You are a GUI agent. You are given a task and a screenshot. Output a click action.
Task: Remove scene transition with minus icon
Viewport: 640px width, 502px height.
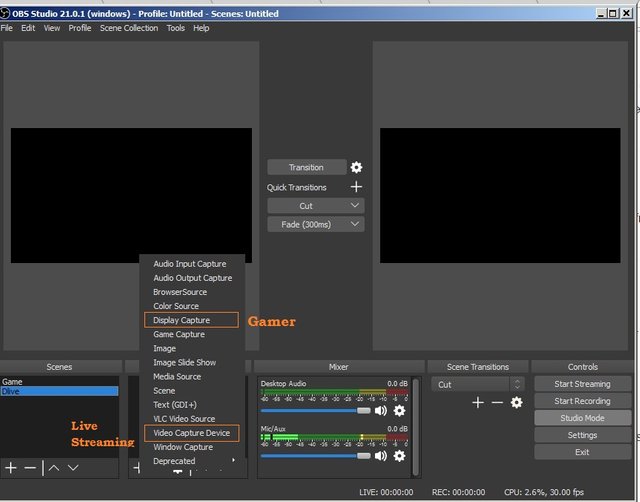coord(497,403)
